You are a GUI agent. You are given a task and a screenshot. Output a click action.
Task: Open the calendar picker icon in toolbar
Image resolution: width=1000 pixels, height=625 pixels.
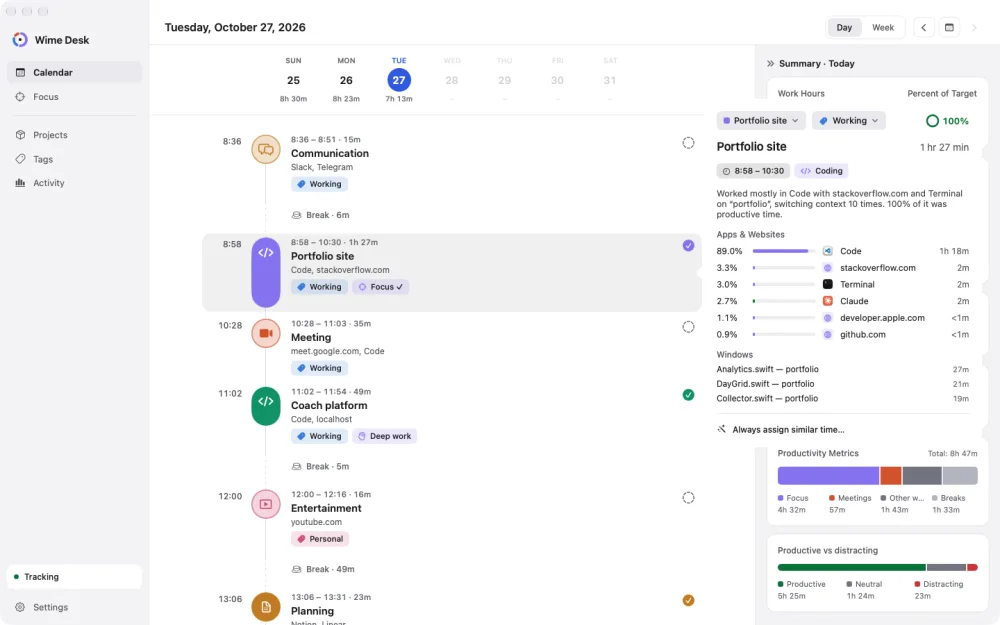pos(949,27)
